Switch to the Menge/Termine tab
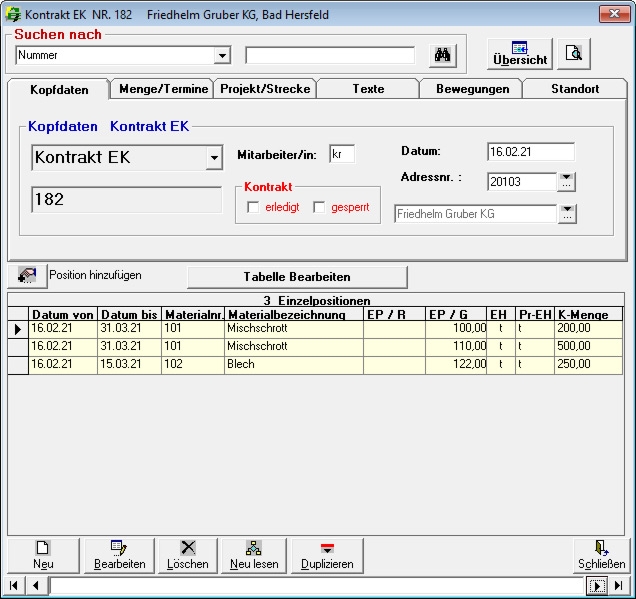 (163, 89)
